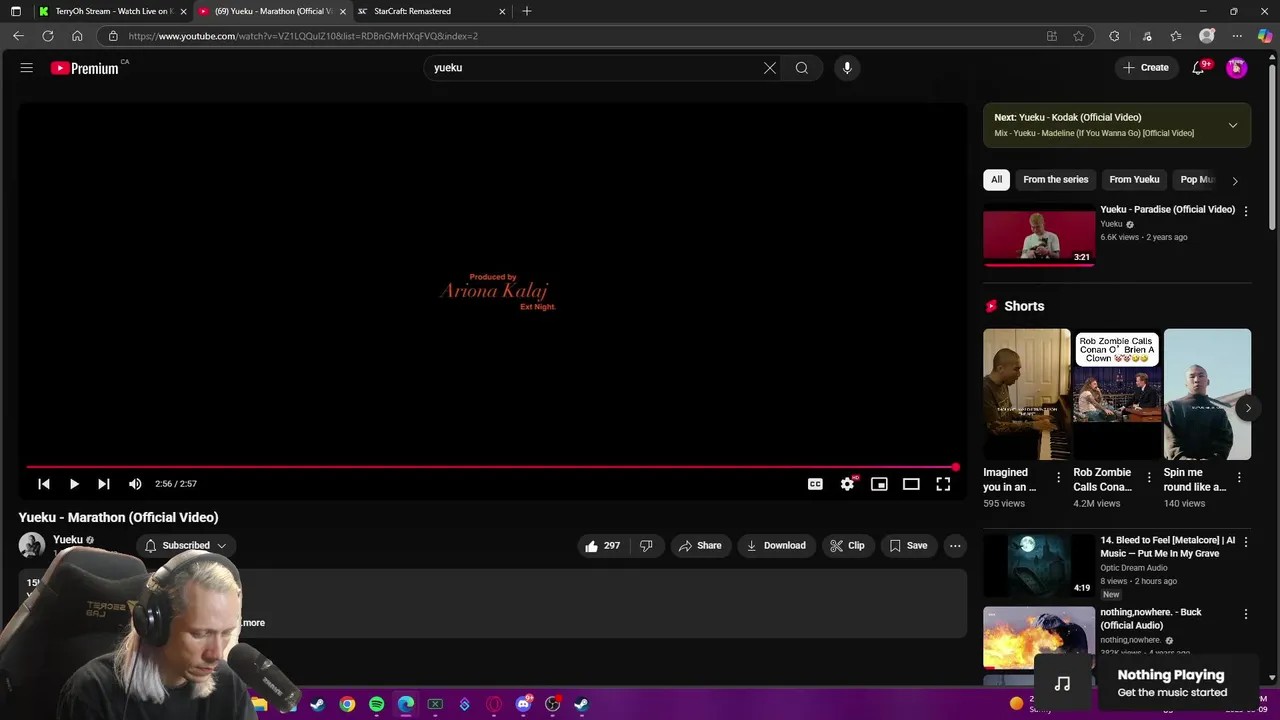Open player settings gear
The height and width of the screenshot is (720, 1280).
pyautogui.click(x=847, y=484)
